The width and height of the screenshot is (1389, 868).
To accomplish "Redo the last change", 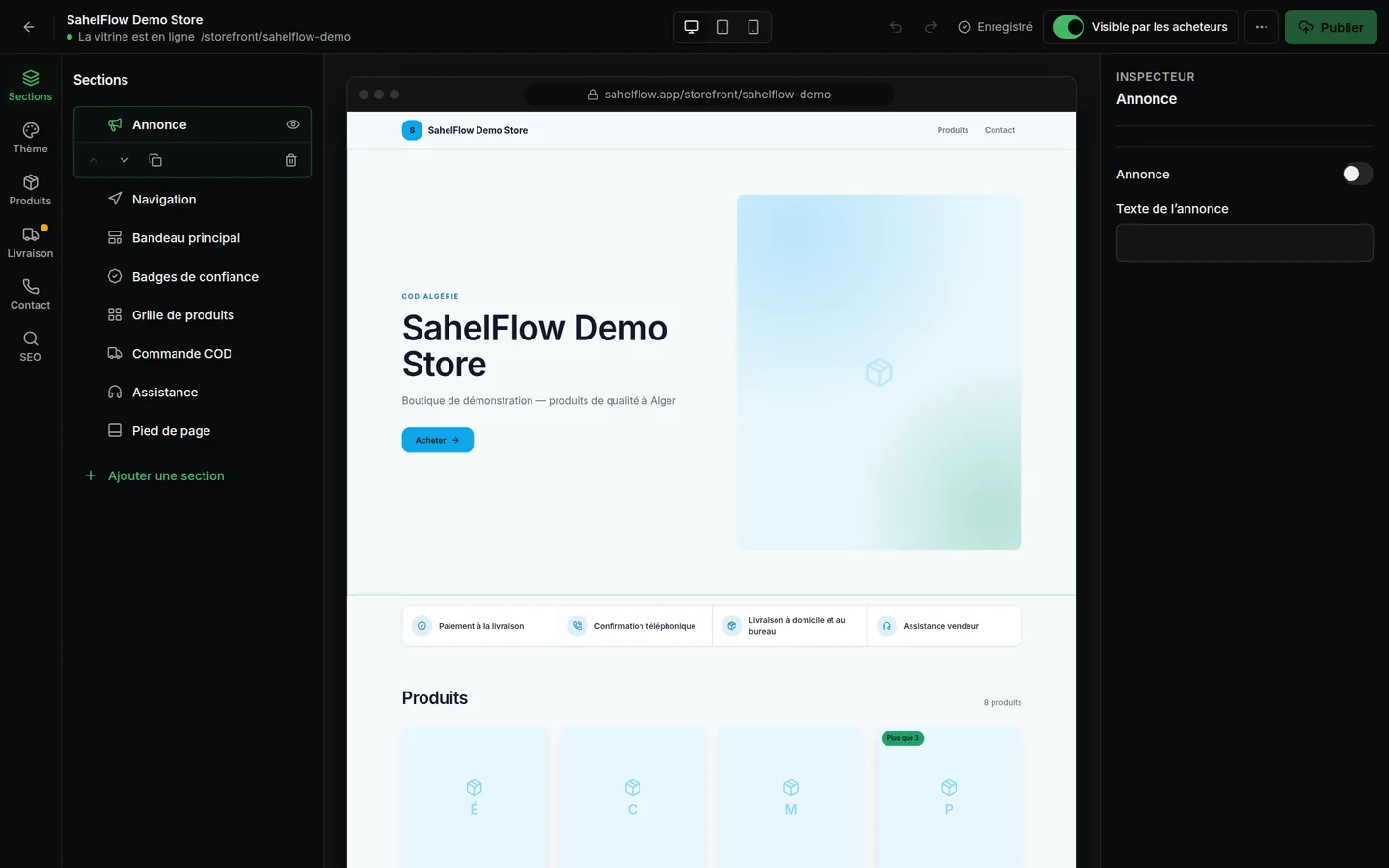I will 931,27.
